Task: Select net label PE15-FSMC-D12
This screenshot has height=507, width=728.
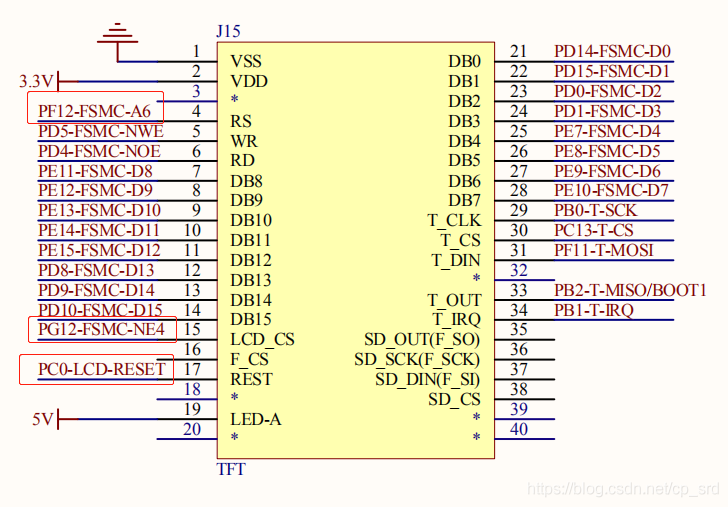Action: tap(99, 250)
